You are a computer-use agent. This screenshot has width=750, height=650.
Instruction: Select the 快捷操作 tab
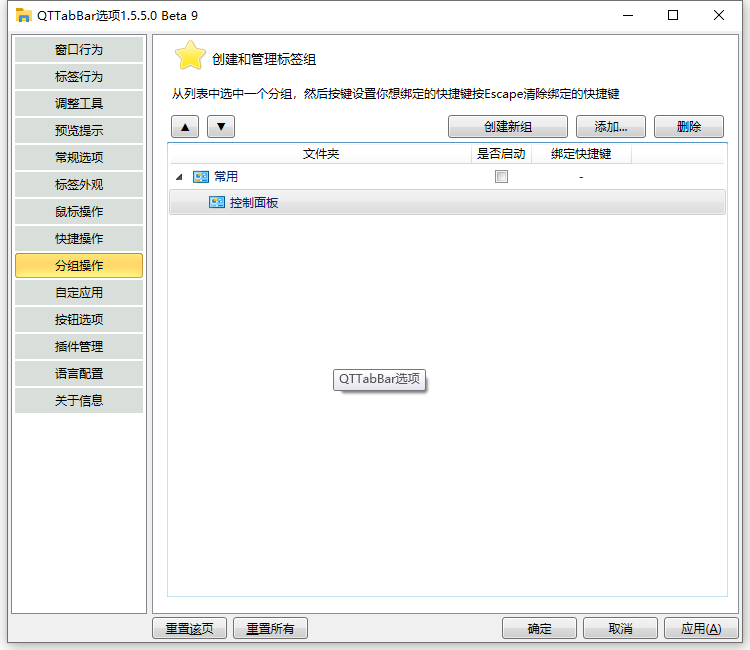click(x=79, y=239)
